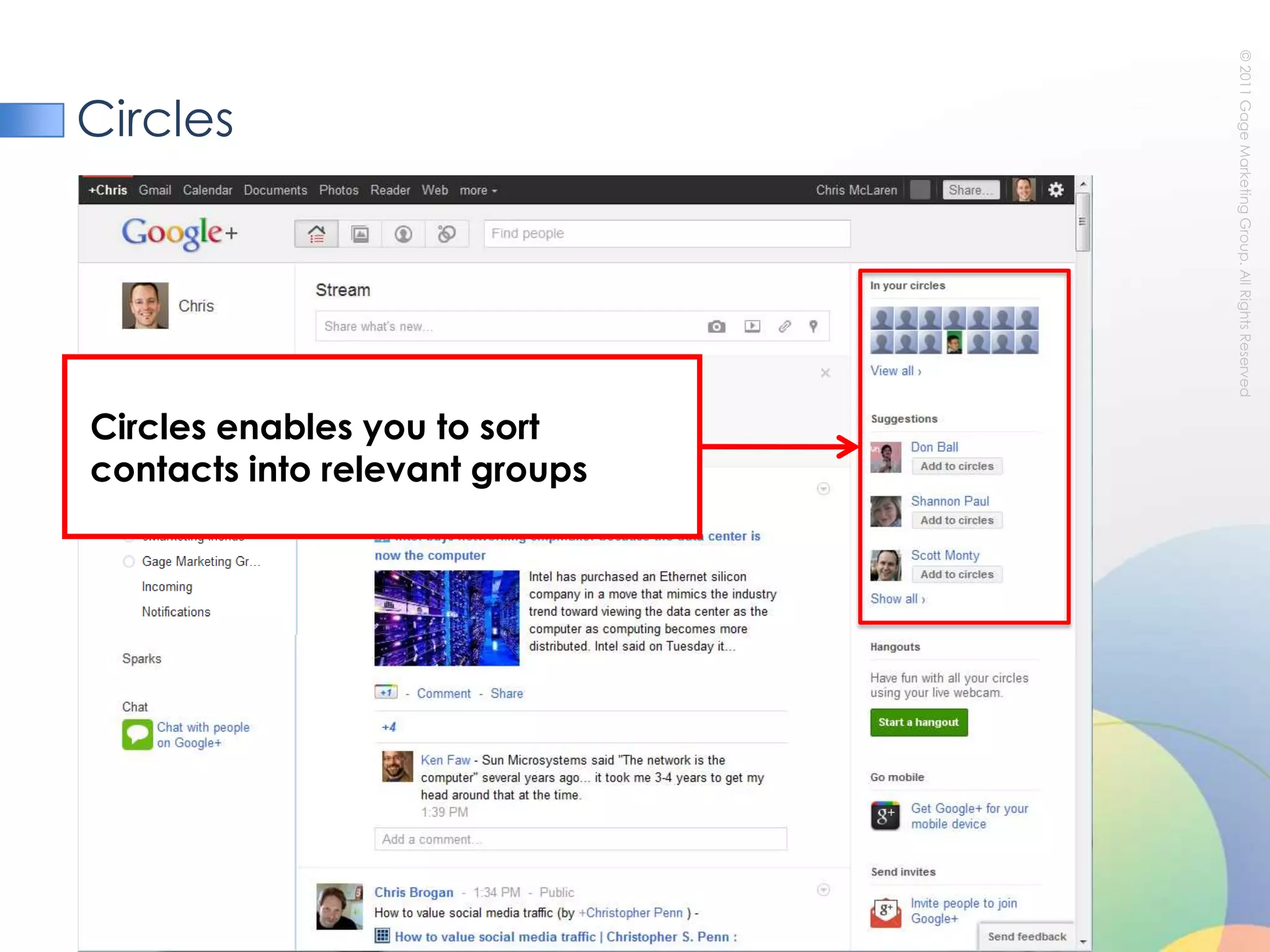Click the Start a hangout button
The width and height of the screenshot is (1270, 952).
click(x=918, y=722)
